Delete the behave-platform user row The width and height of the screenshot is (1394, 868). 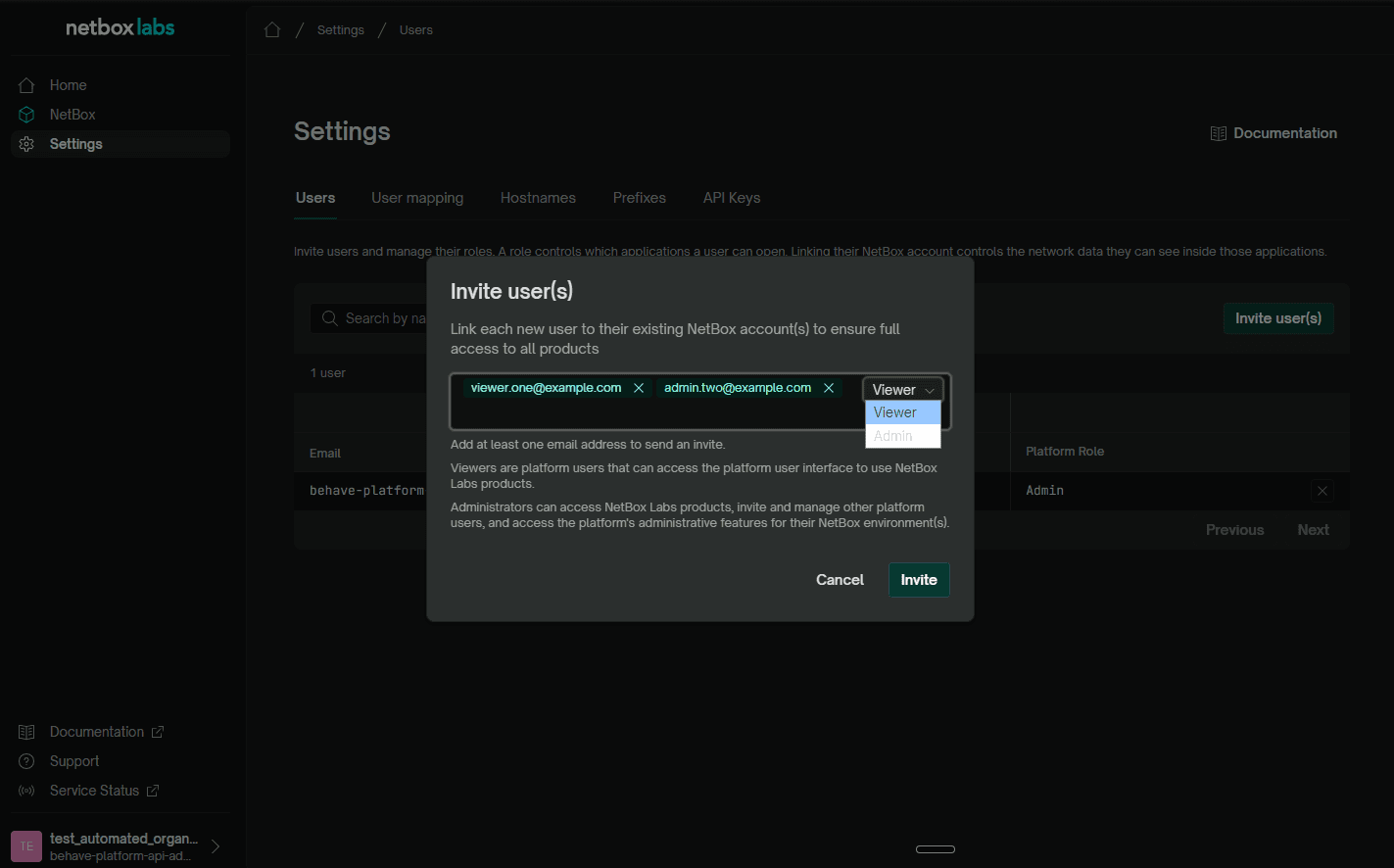(x=1322, y=491)
